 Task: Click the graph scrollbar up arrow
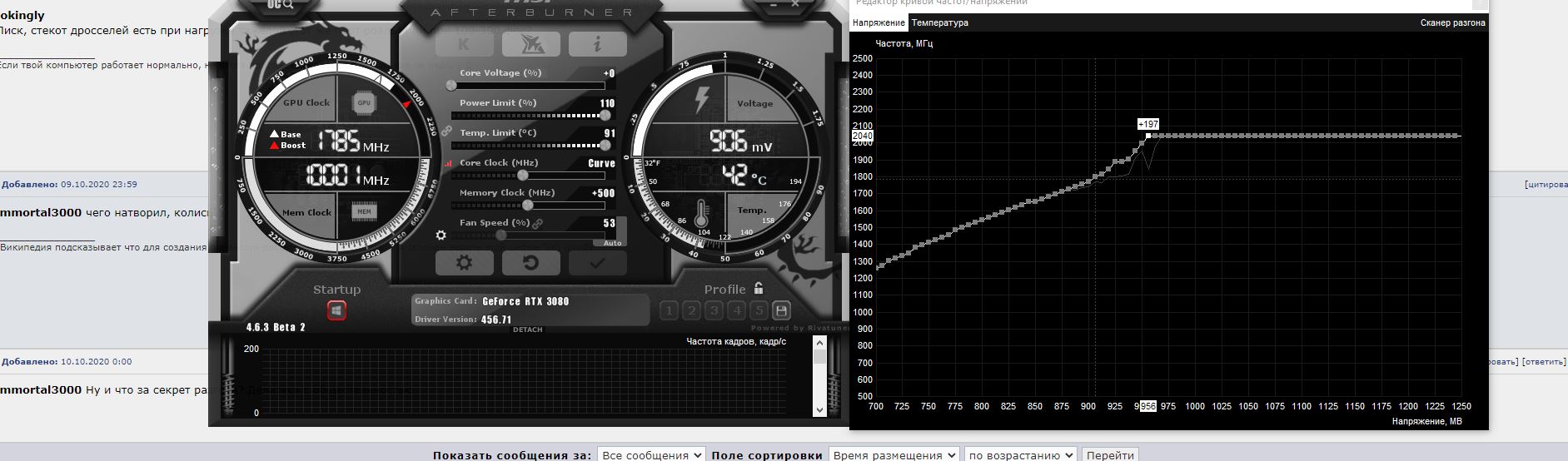[819, 343]
